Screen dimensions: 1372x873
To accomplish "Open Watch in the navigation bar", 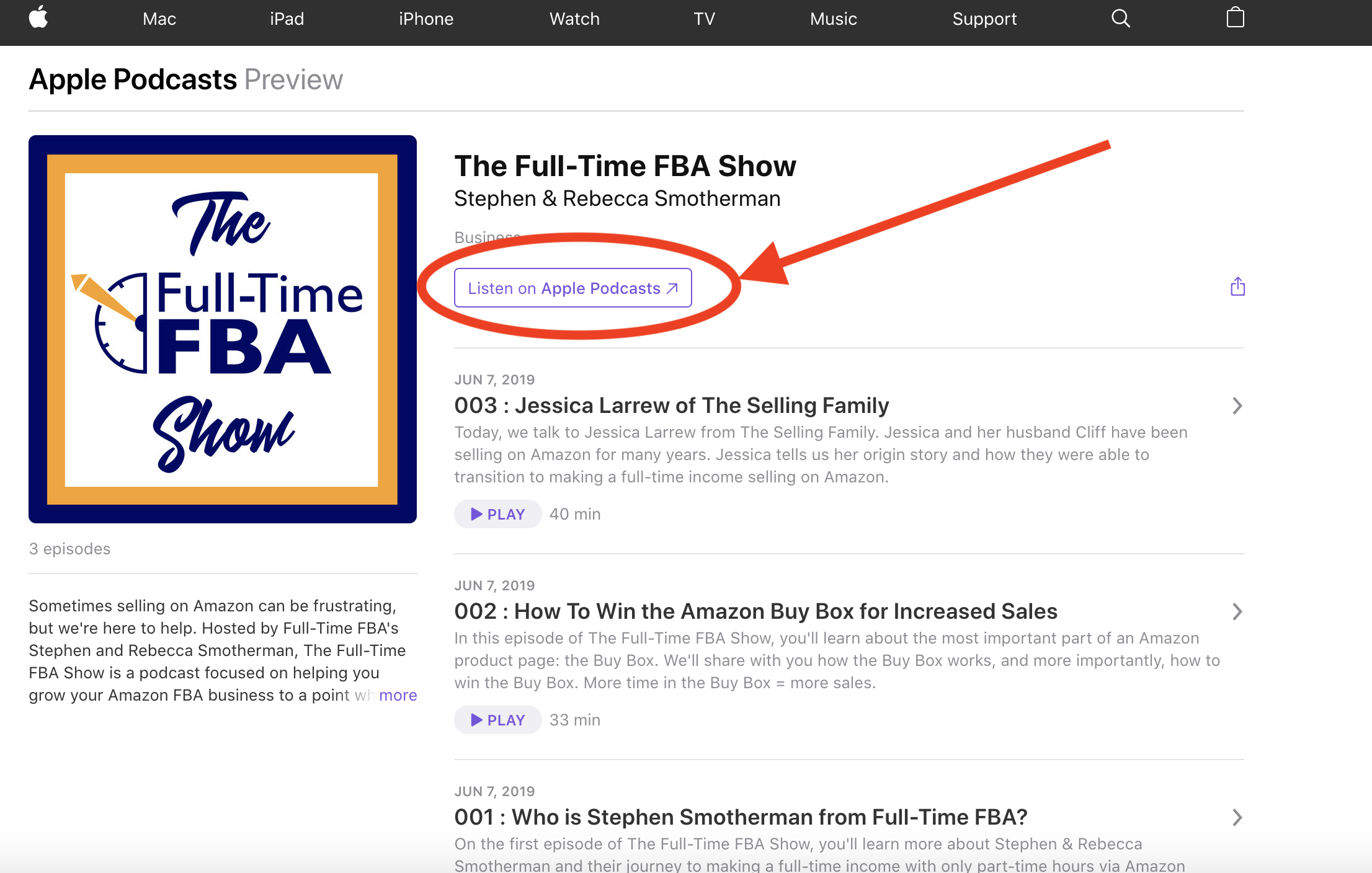I will (574, 19).
